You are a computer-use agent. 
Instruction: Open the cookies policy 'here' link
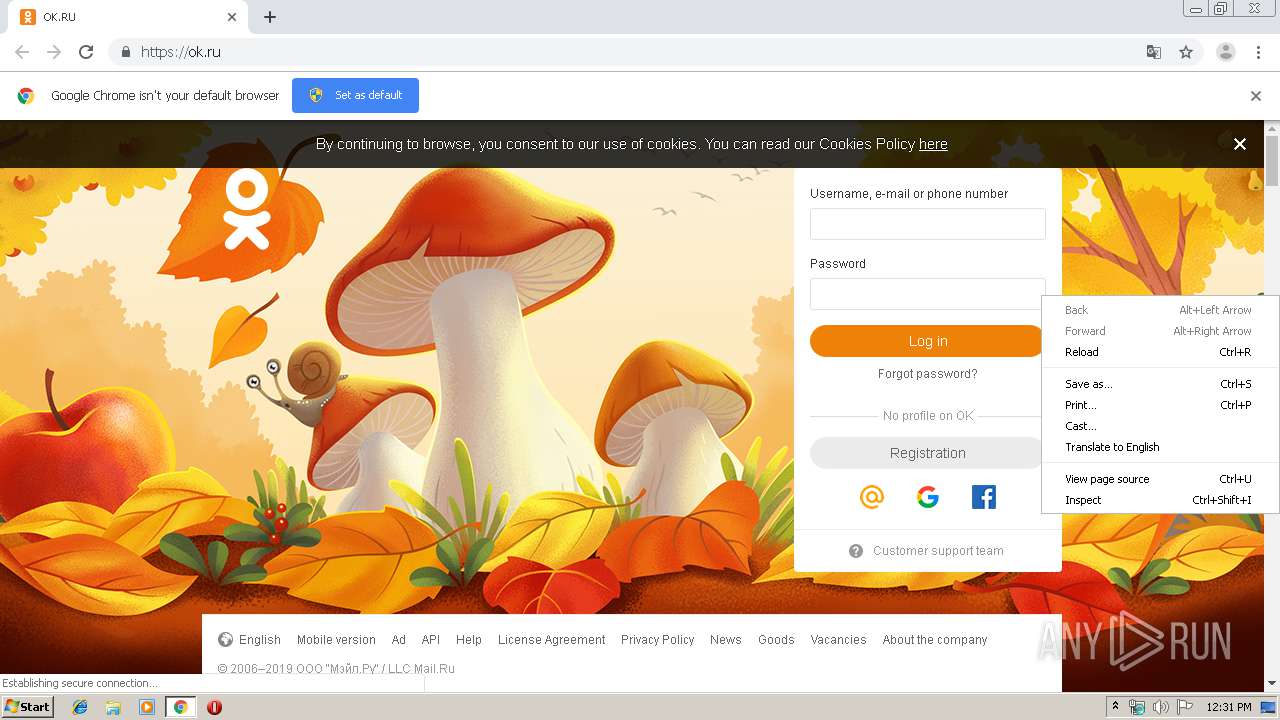[x=933, y=144]
